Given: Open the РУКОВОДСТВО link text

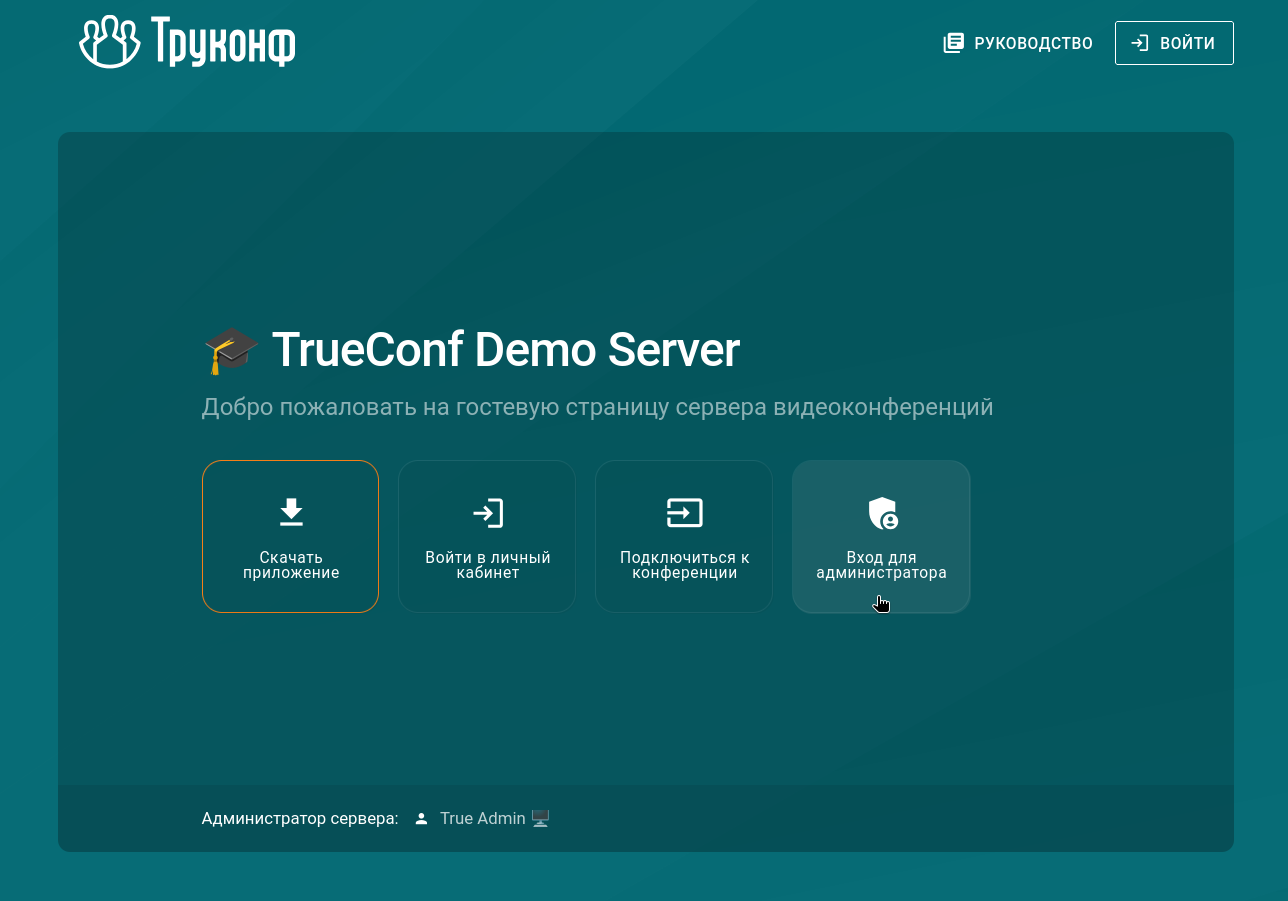Looking at the screenshot, I should (1033, 43).
